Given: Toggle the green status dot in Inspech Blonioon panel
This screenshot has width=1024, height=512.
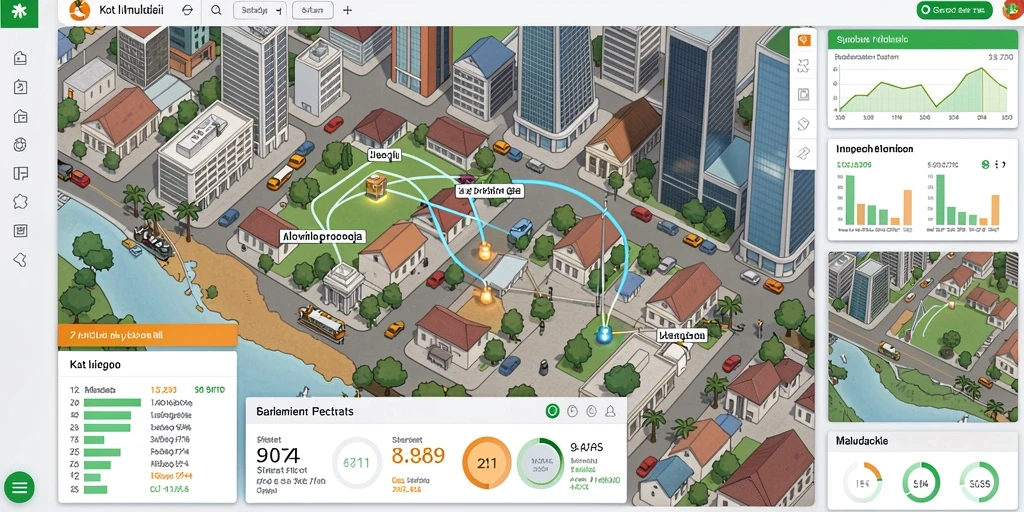Looking at the screenshot, I should click(985, 165).
